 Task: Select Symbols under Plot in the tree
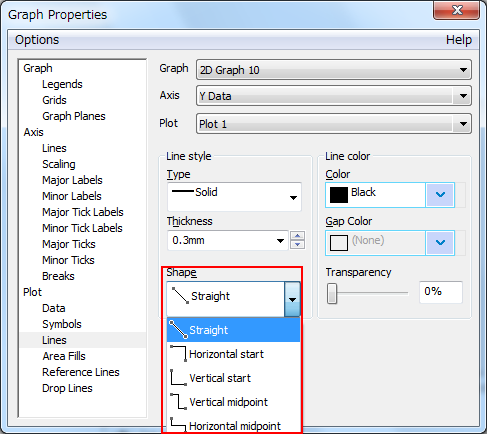pyautogui.click(x=62, y=324)
